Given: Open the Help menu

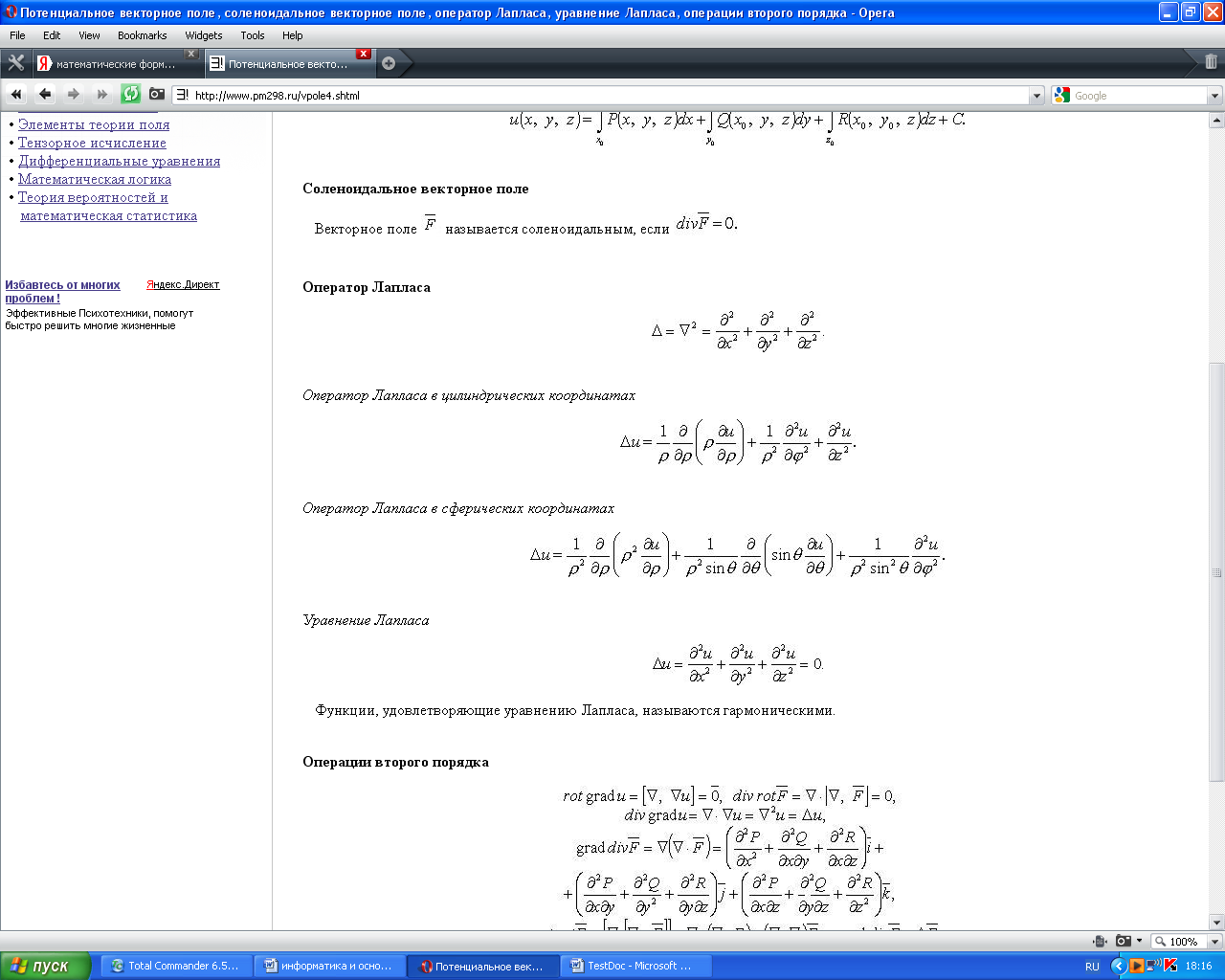Looking at the screenshot, I should tap(292, 35).
